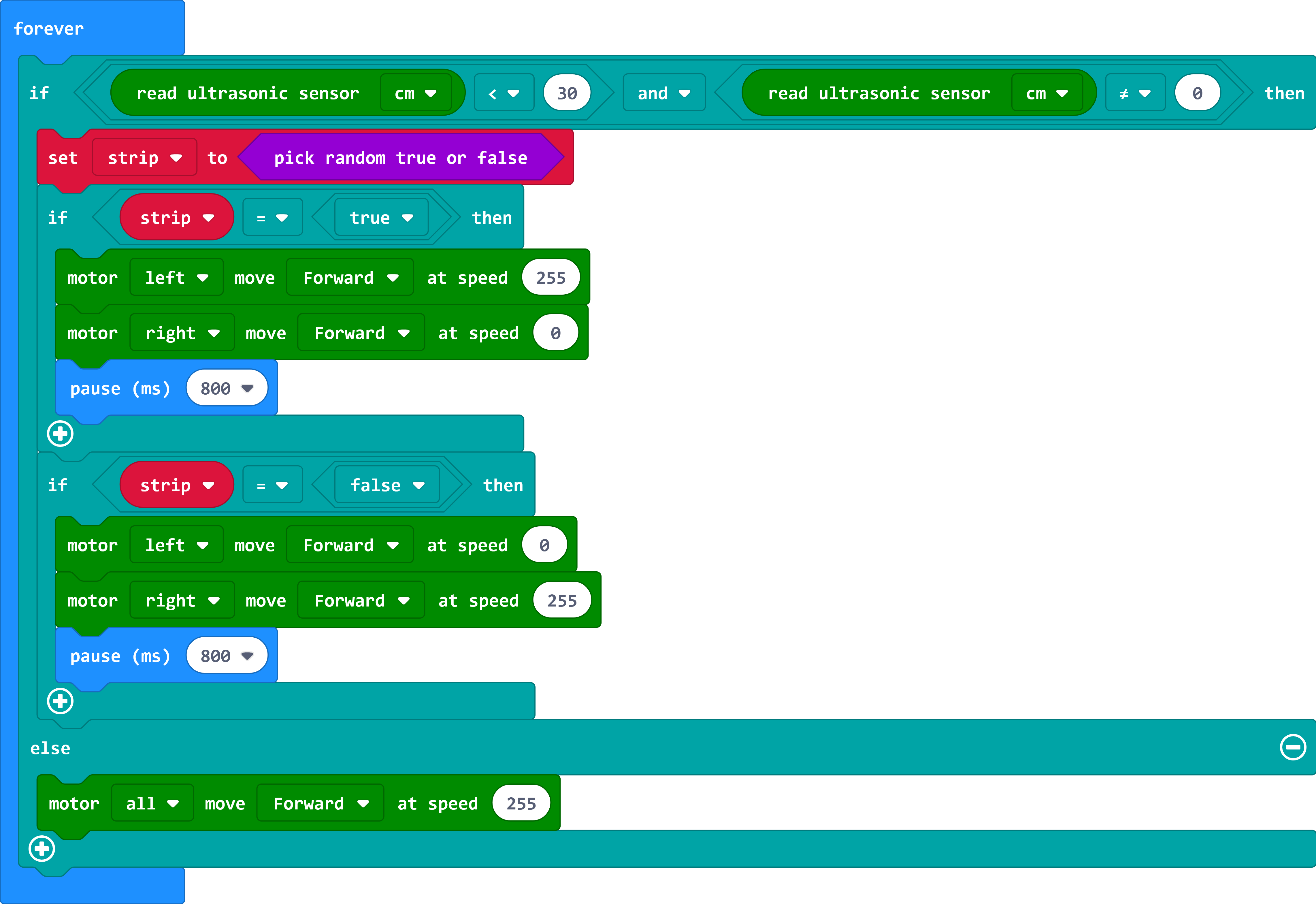Open the first pause 800 ms dropdown

[227, 388]
